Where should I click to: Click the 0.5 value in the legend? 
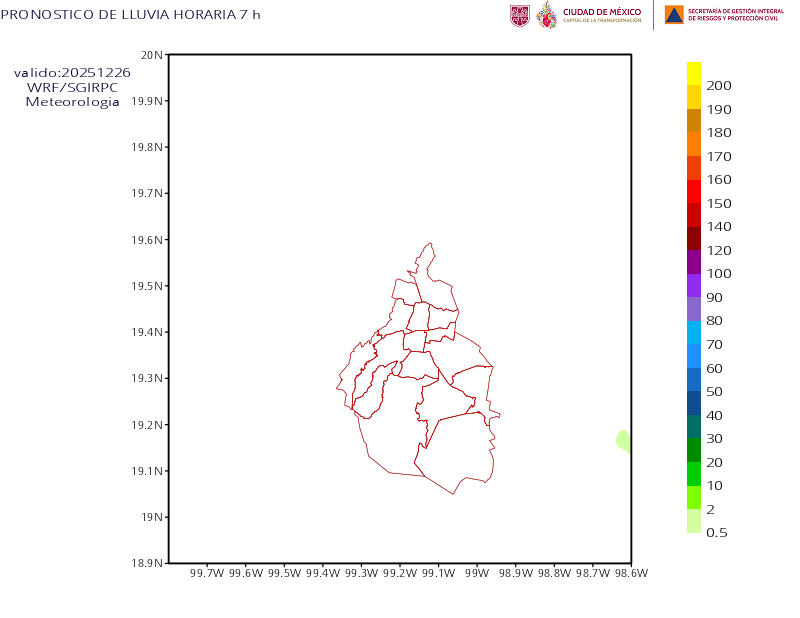[x=716, y=532]
